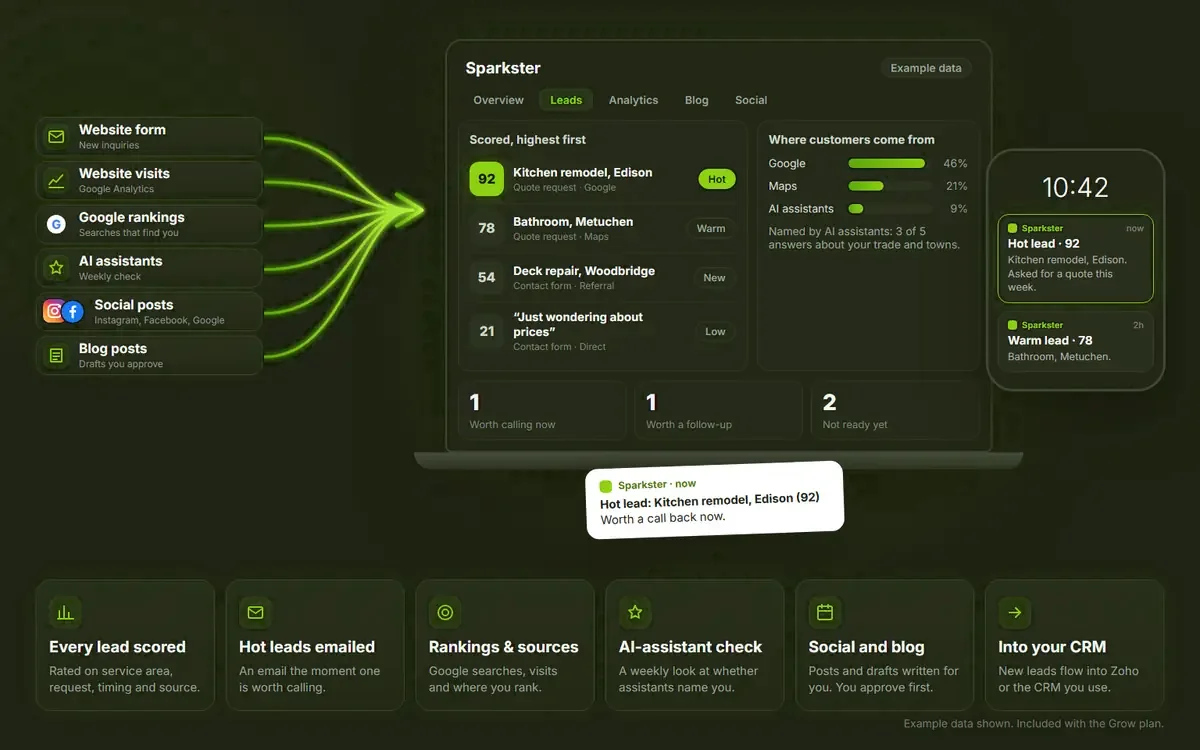This screenshot has height=750, width=1200.
Task: Open the Kitchen remodel, Edison lead
Action: (x=602, y=179)
